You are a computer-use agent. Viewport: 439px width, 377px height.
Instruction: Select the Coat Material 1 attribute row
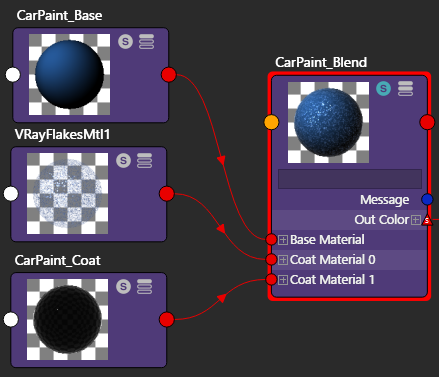pyautogui.click(x=350, y=280)
